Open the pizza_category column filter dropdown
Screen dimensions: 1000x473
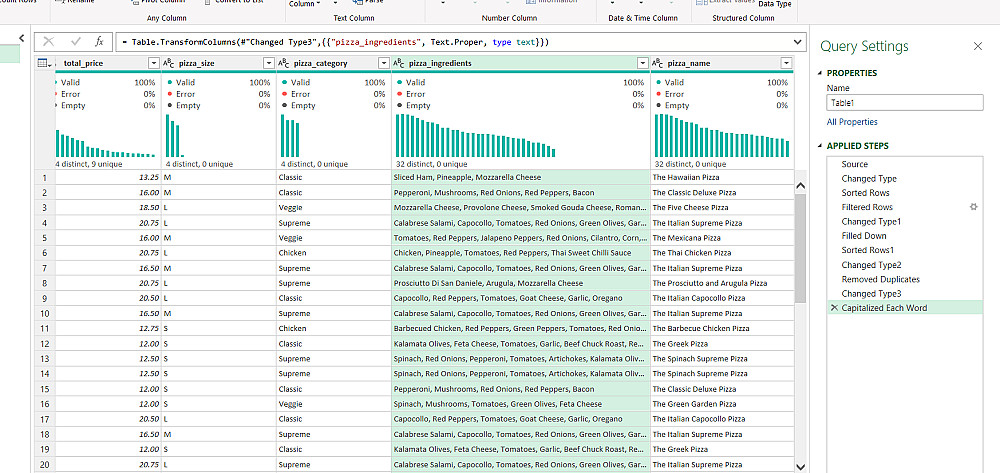point(382,64)
